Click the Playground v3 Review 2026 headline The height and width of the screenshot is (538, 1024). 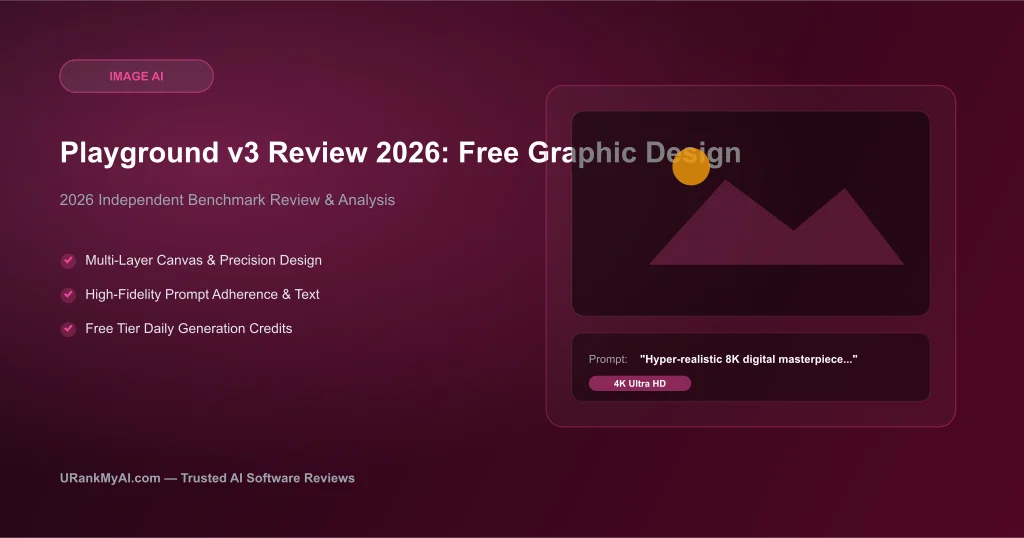pyautogui.click(x=400, y=153)
